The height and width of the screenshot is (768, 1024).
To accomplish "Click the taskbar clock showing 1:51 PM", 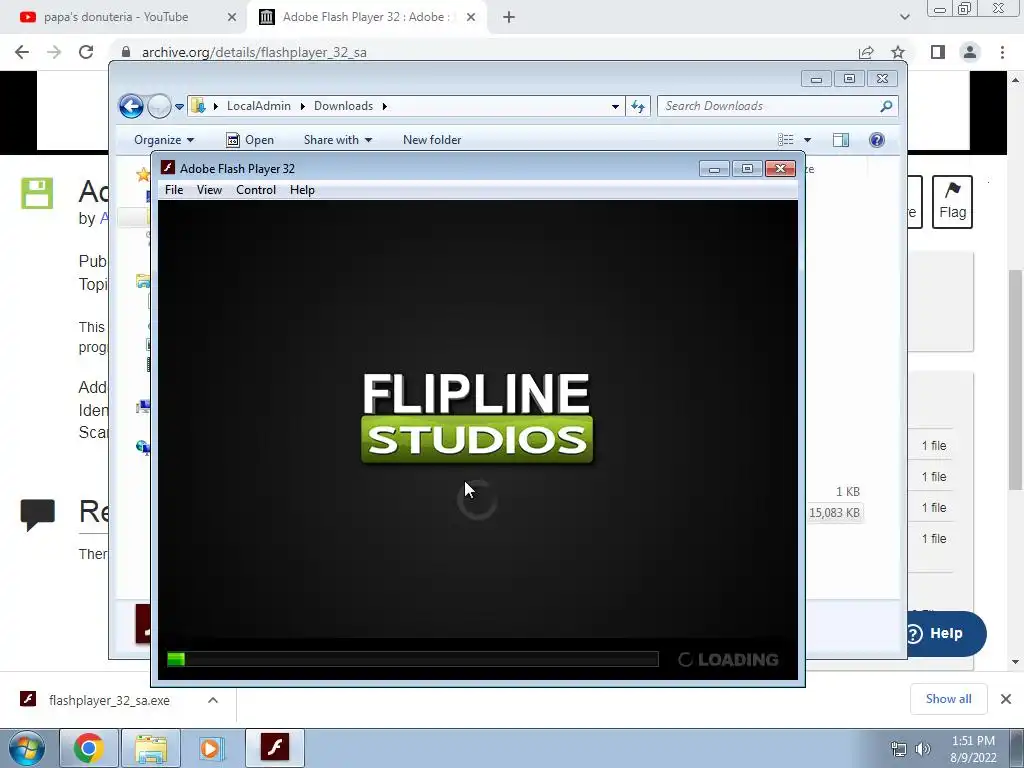I will point(973,749).
